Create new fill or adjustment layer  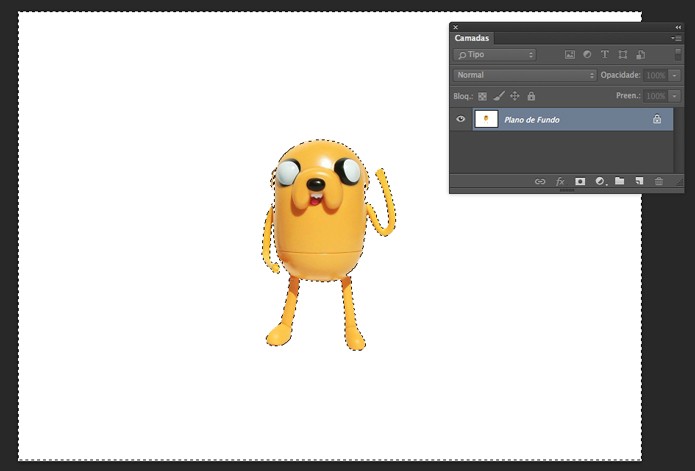600,181
